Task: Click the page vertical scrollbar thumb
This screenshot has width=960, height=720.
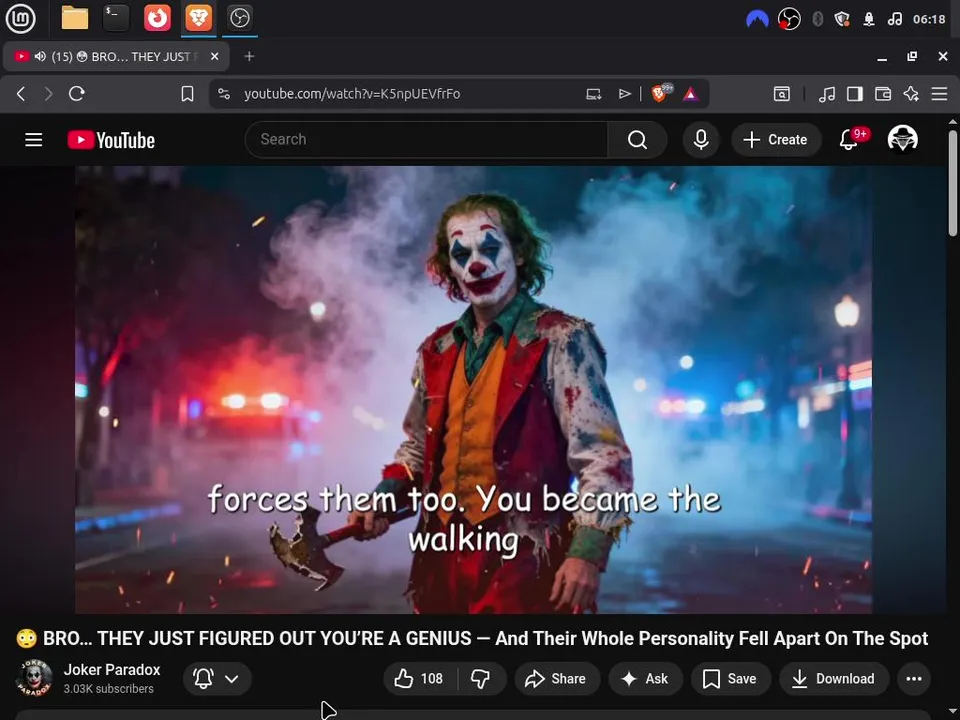Action: [x=953, y=182]
